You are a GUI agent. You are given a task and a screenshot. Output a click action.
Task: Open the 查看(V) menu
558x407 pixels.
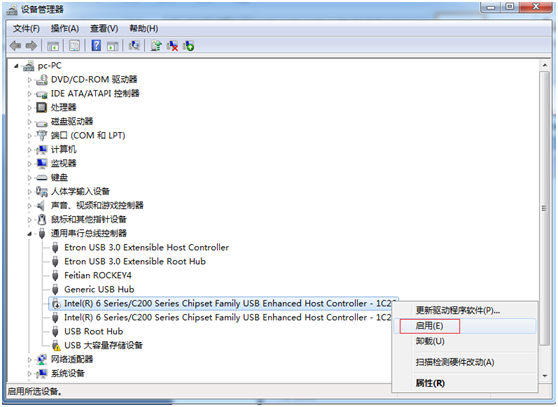pyautogui.click(x=104, y=28)
